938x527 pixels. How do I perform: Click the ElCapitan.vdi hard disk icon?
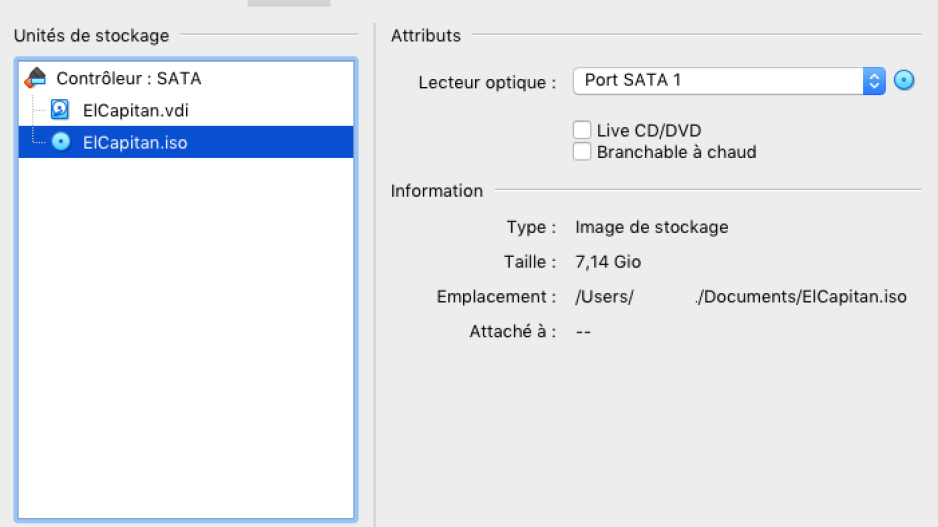pos(60,110)
